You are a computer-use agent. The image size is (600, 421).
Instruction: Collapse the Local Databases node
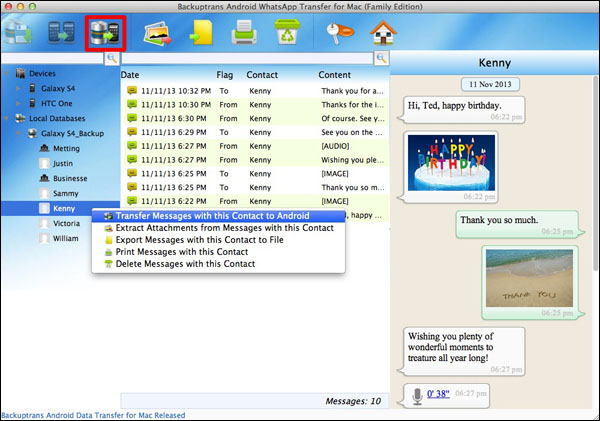(x=7, y=118)
